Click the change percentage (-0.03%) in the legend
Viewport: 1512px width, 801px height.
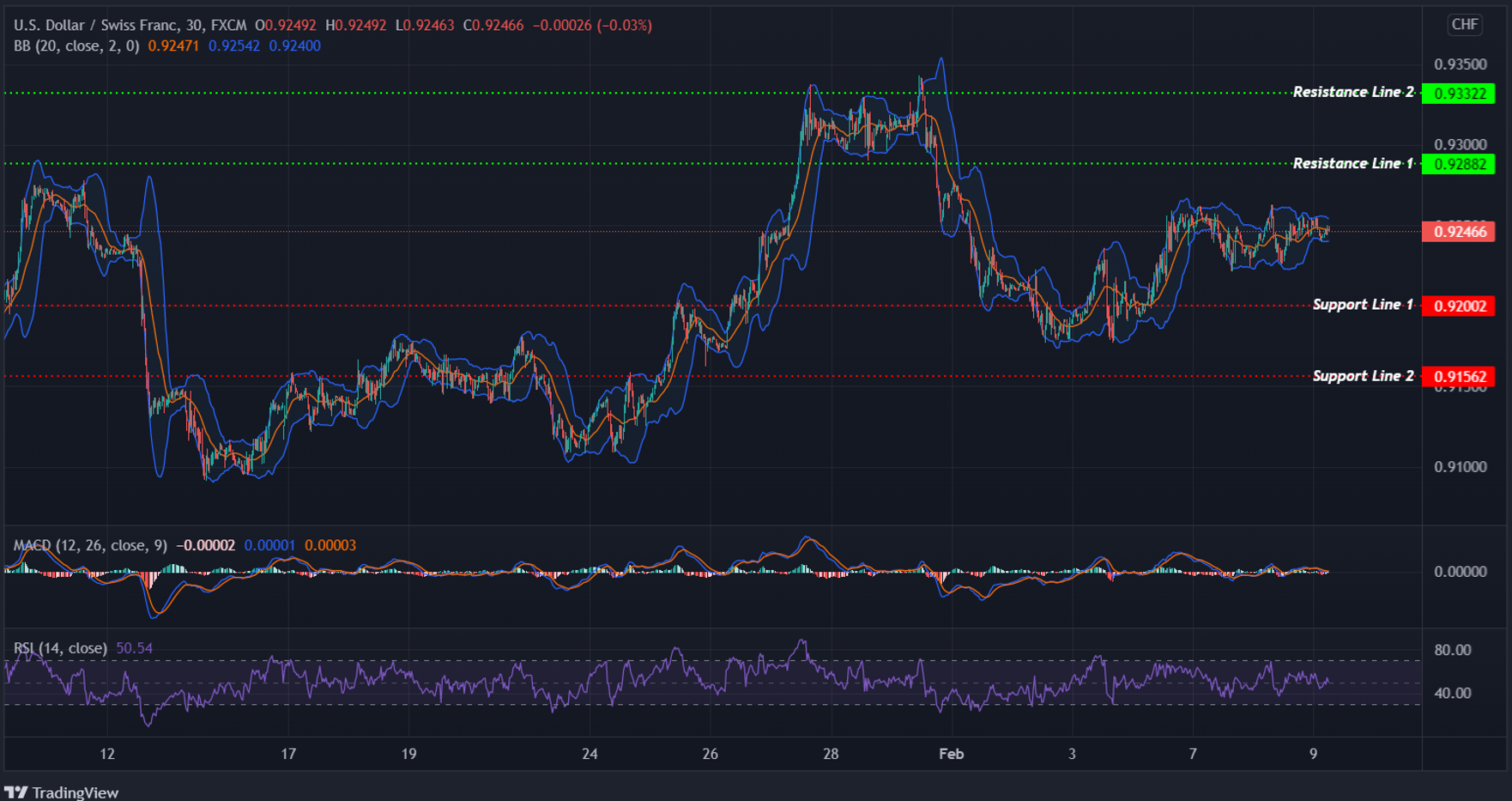626,25
